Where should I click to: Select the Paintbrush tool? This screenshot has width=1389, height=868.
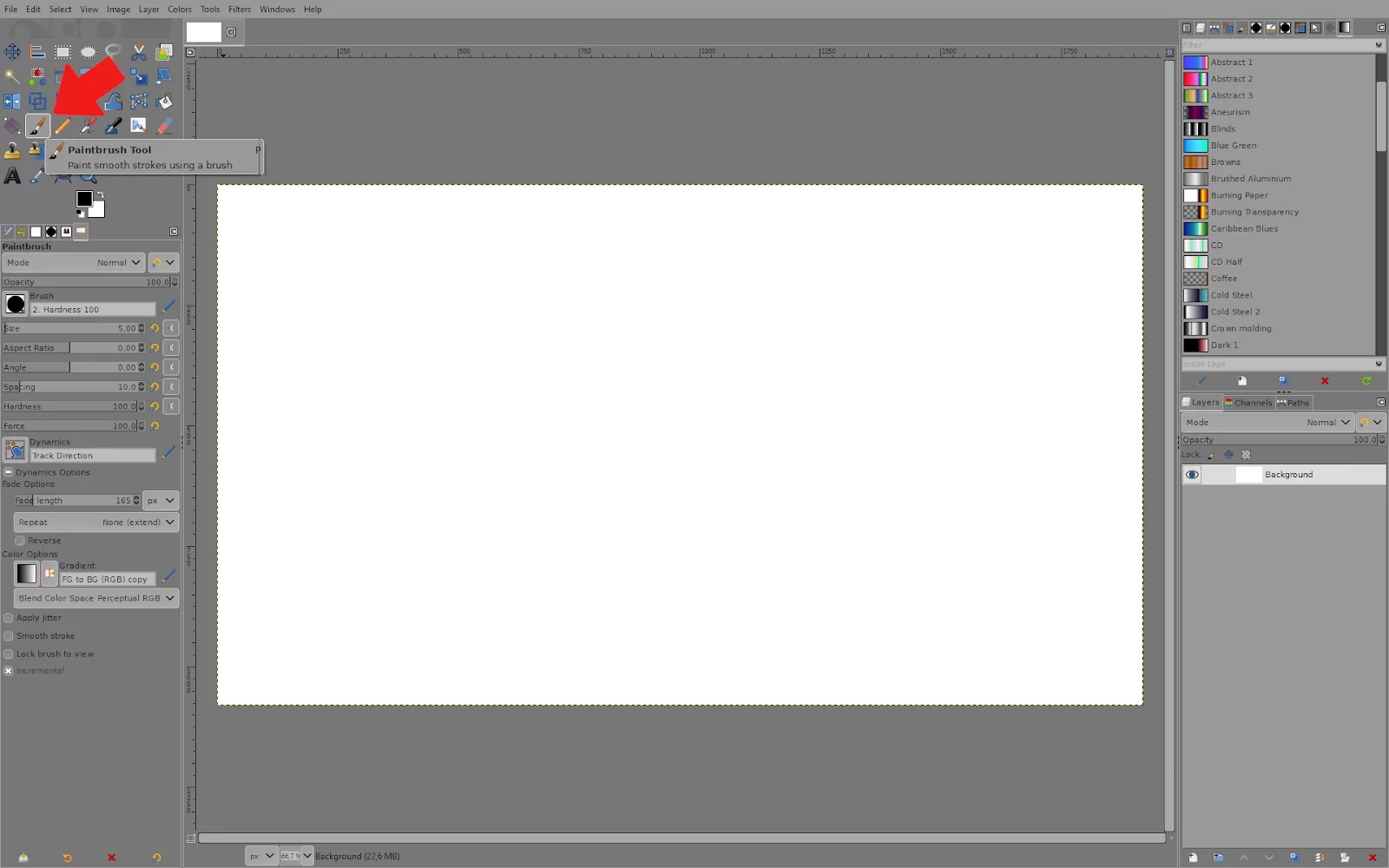[x=37, y=125]
